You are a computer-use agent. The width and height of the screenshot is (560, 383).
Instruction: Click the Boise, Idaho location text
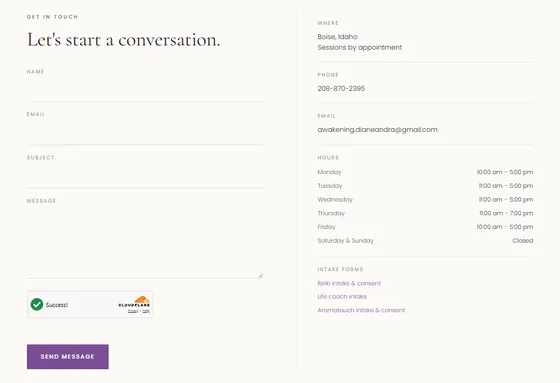pos(338,37)
